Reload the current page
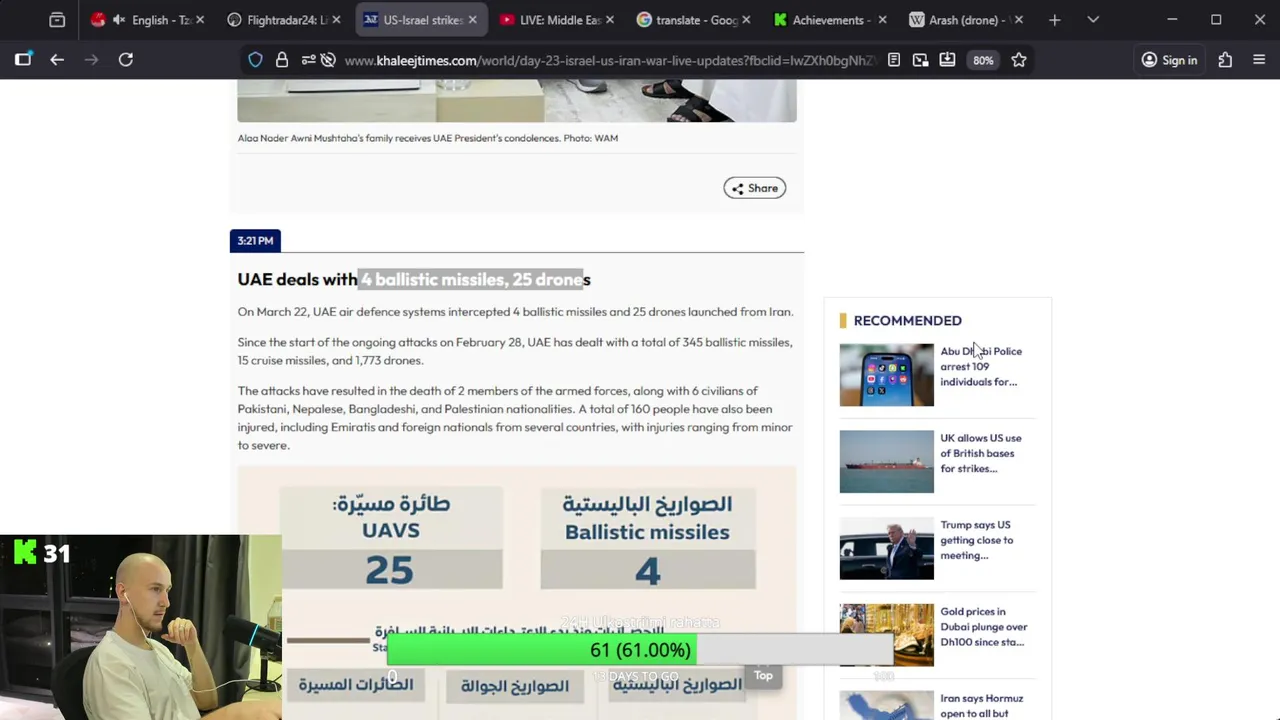1280x720 pixels. click(126, 60)
